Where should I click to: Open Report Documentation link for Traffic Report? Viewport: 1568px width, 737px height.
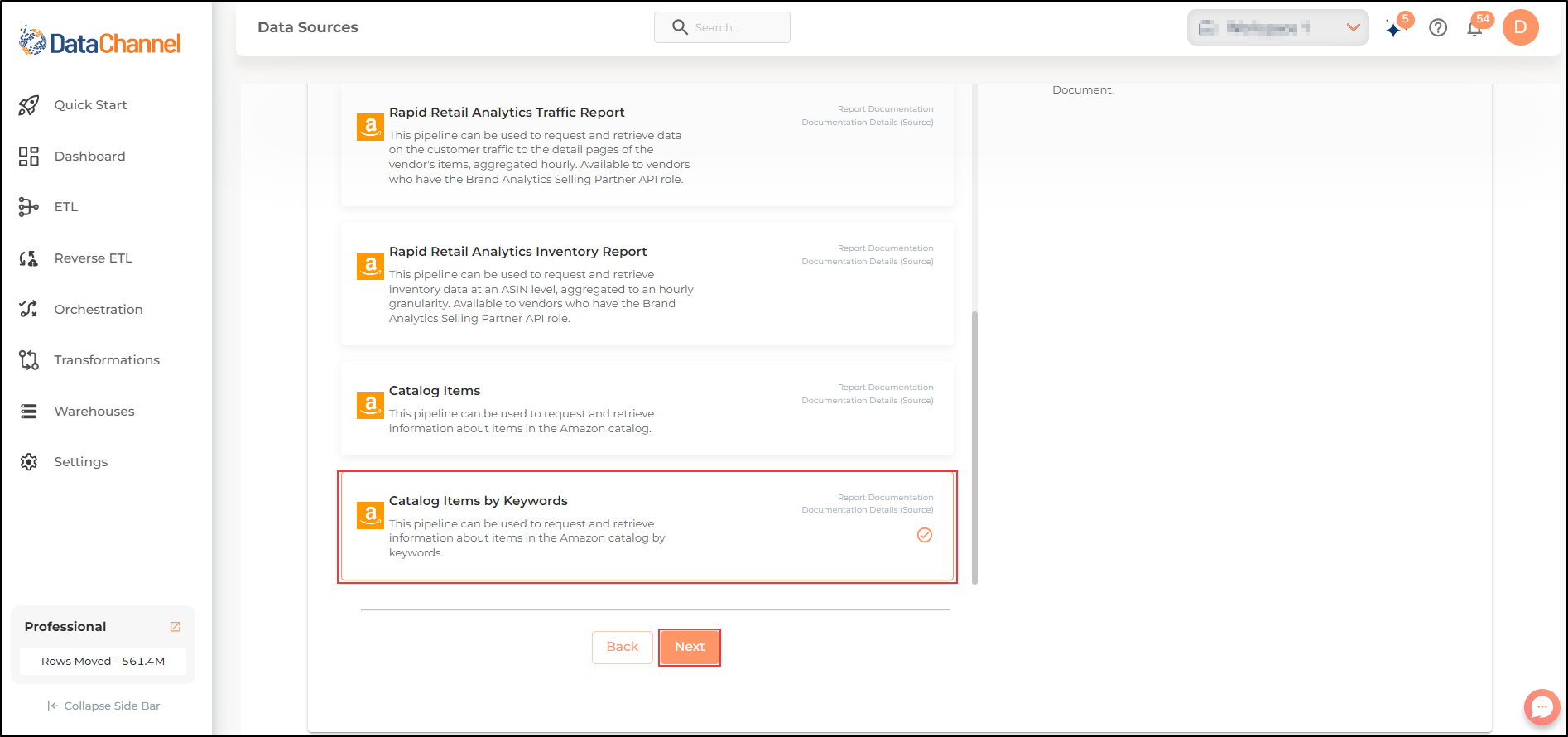(885, 109)
